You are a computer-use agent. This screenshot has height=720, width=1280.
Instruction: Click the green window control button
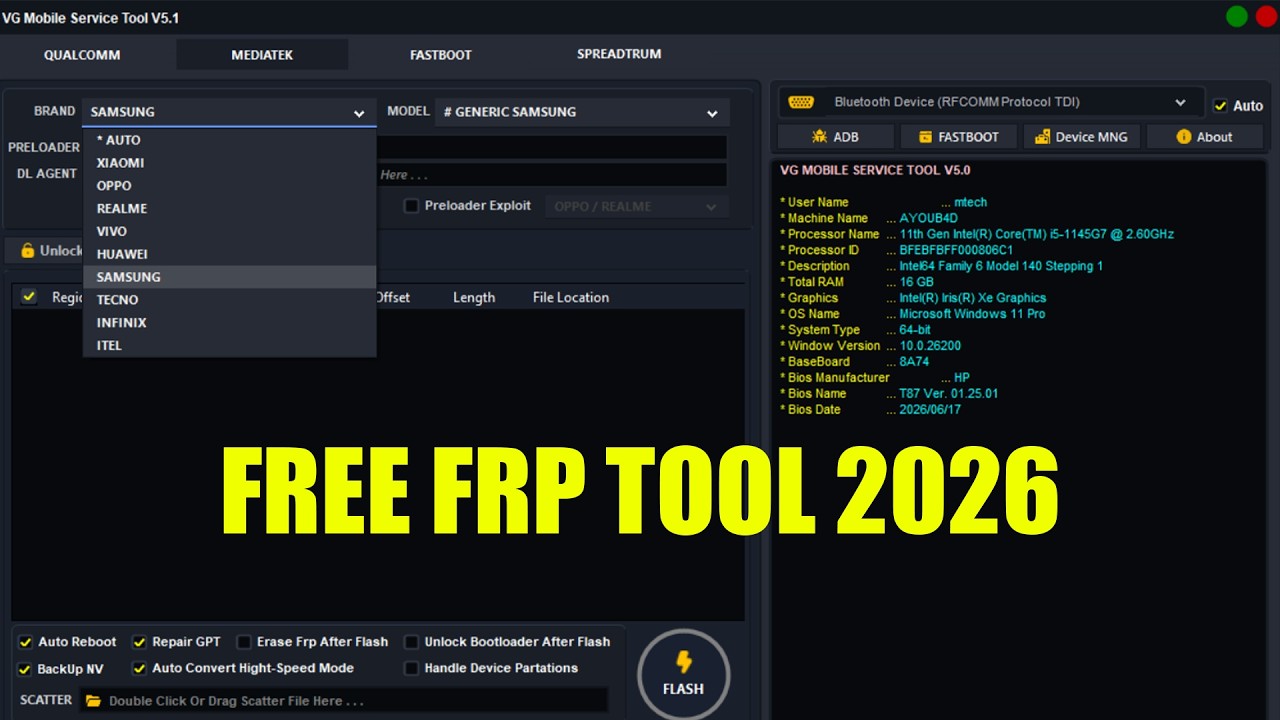tap(1237, 17)
